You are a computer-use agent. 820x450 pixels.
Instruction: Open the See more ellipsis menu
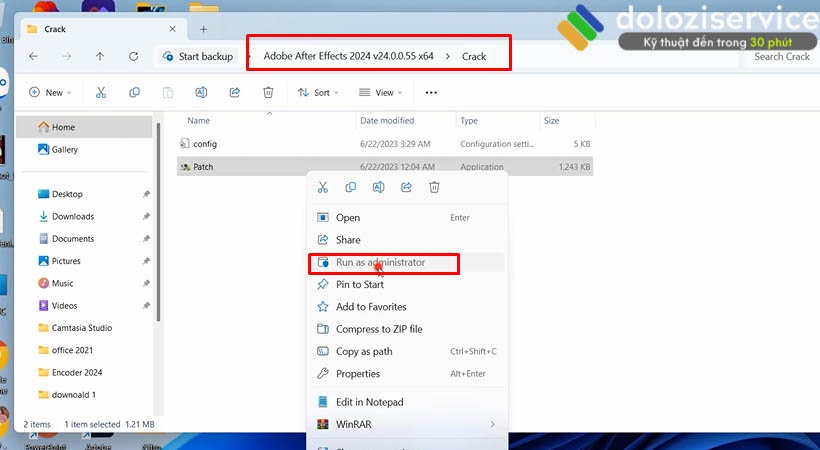431,93
